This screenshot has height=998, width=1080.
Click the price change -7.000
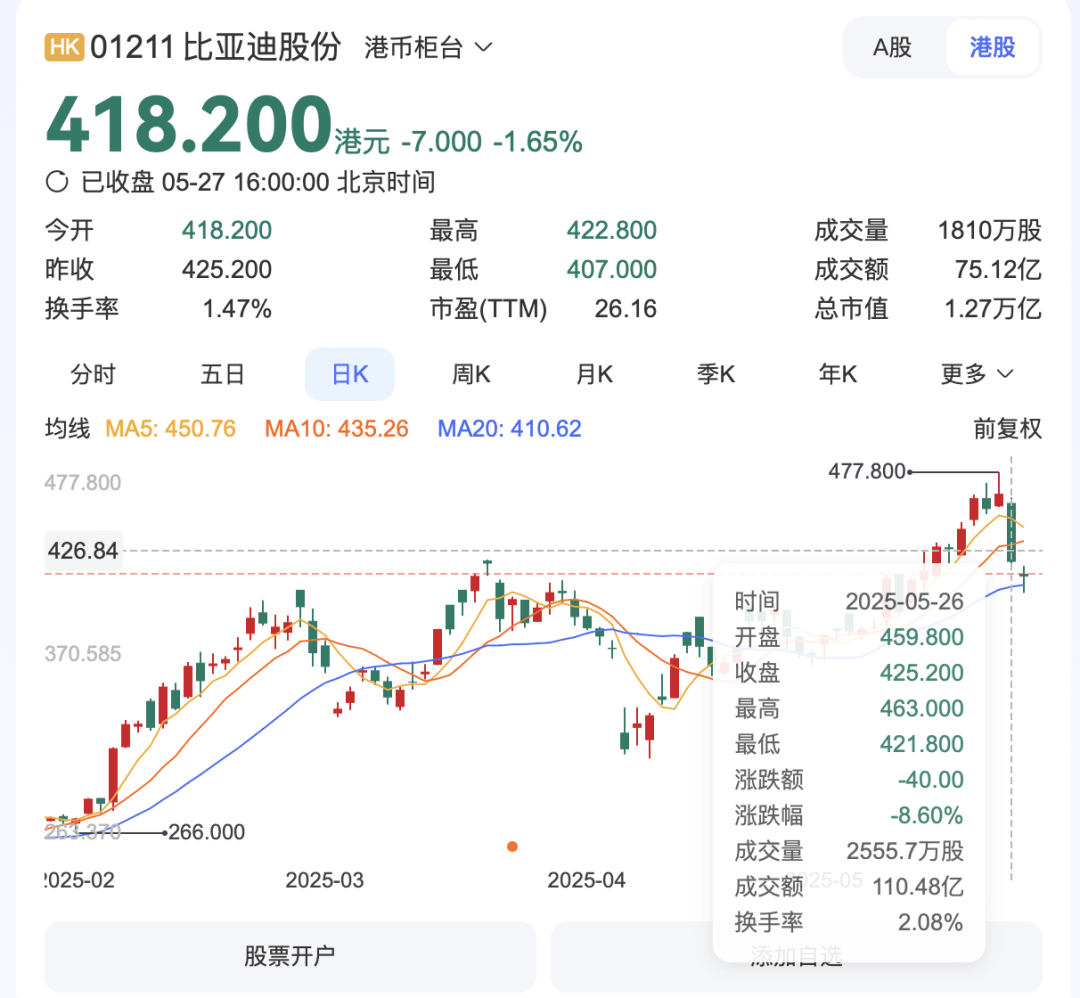point(441,142)
